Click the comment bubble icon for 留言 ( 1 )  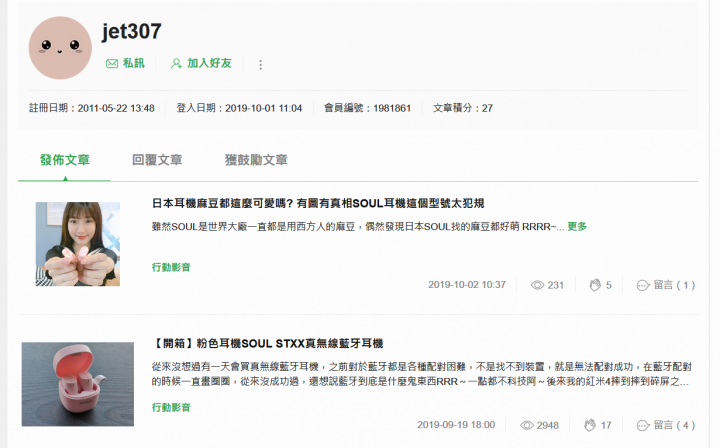coord(643,286)
